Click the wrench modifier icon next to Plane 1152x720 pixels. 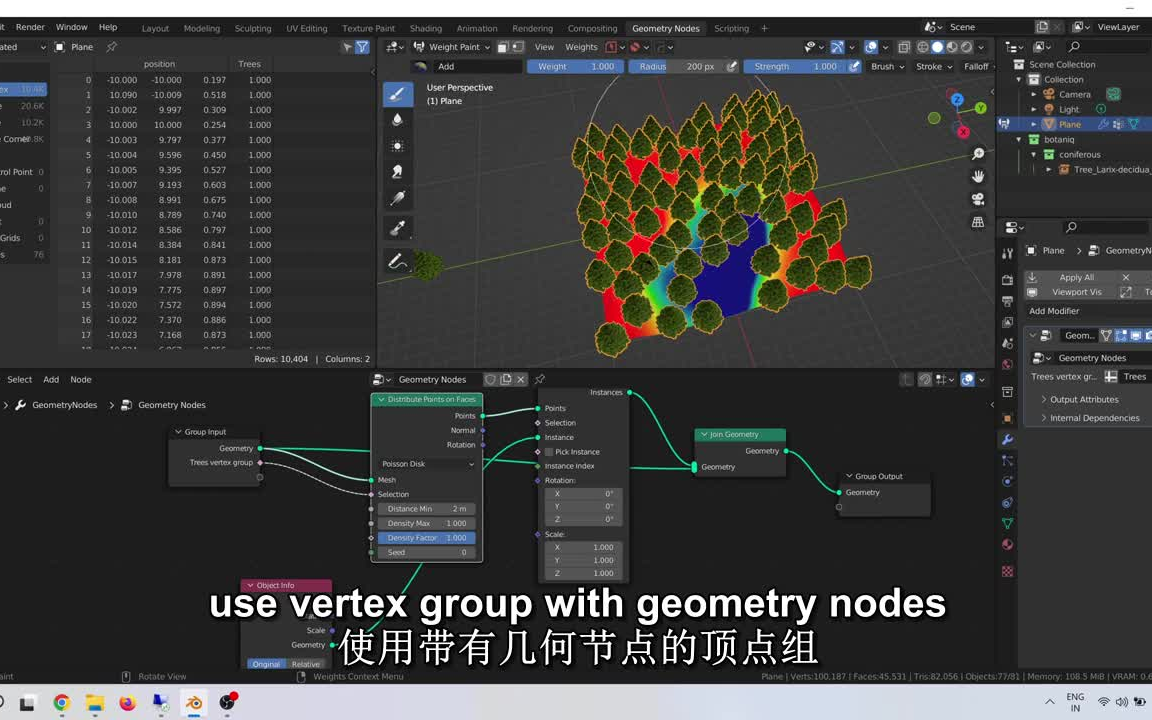(1103, 124)
